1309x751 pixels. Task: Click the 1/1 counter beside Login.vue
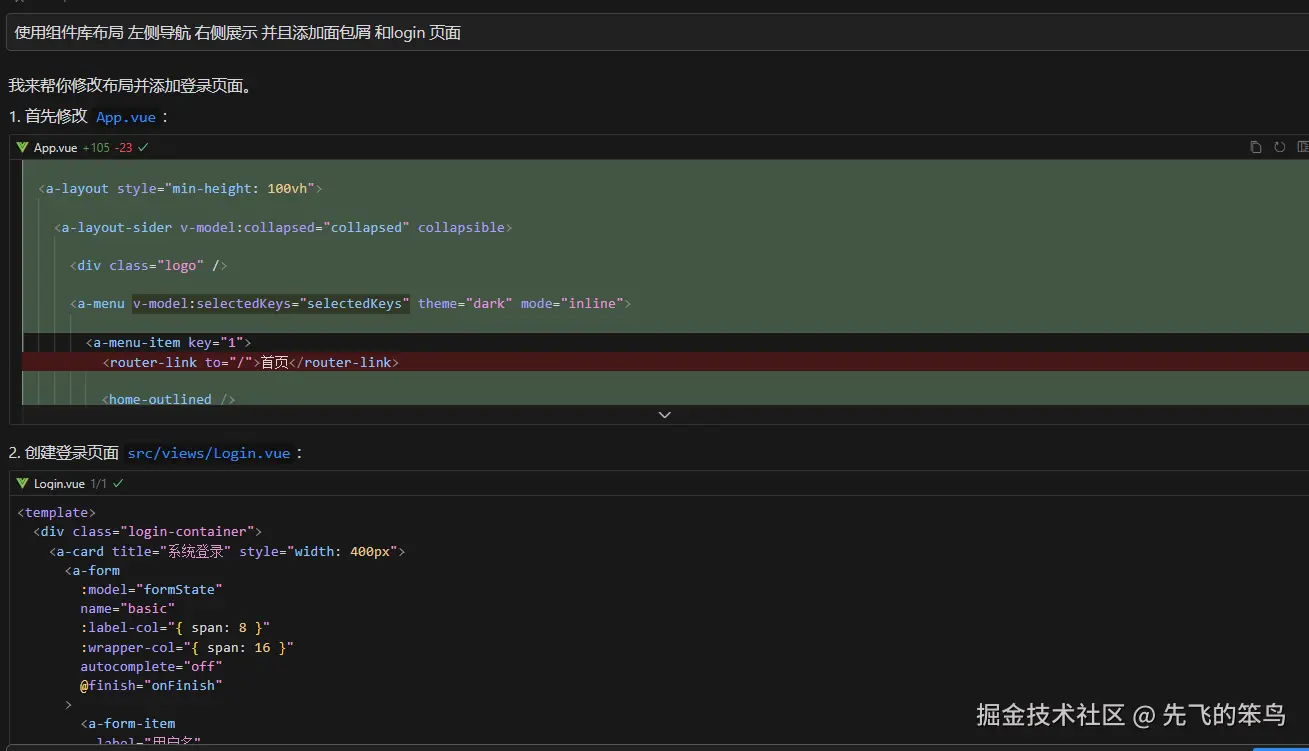tap(98, 484)
